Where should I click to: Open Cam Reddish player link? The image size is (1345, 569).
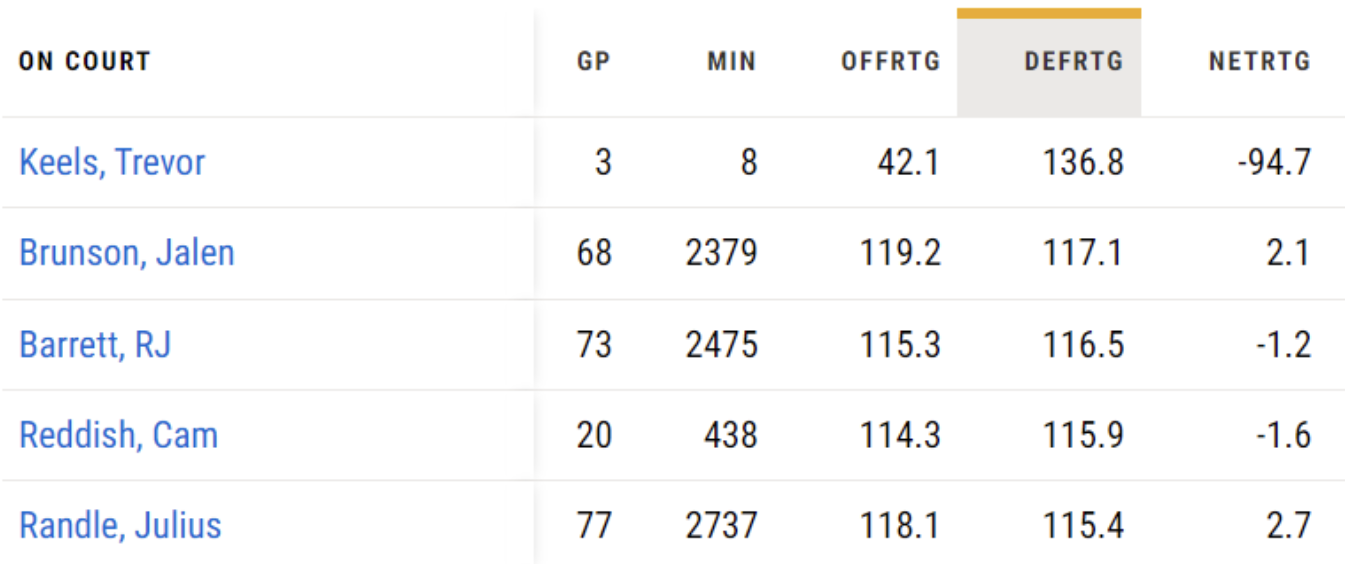[118, 435]
